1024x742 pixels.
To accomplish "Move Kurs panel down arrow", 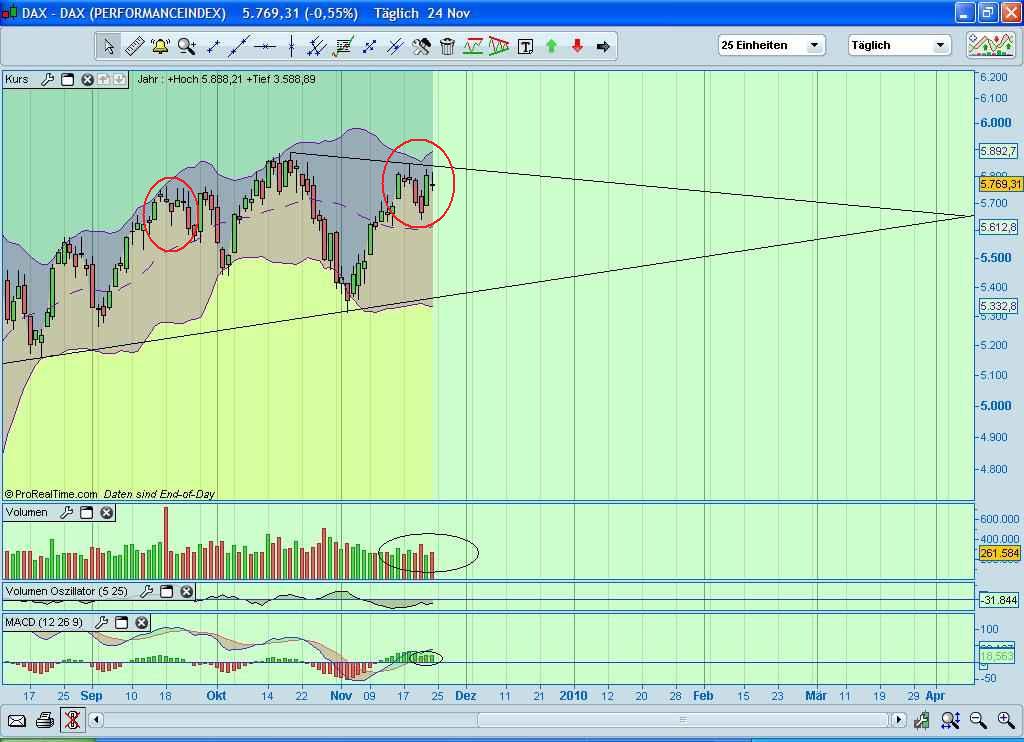I will (x=120, y=80).
